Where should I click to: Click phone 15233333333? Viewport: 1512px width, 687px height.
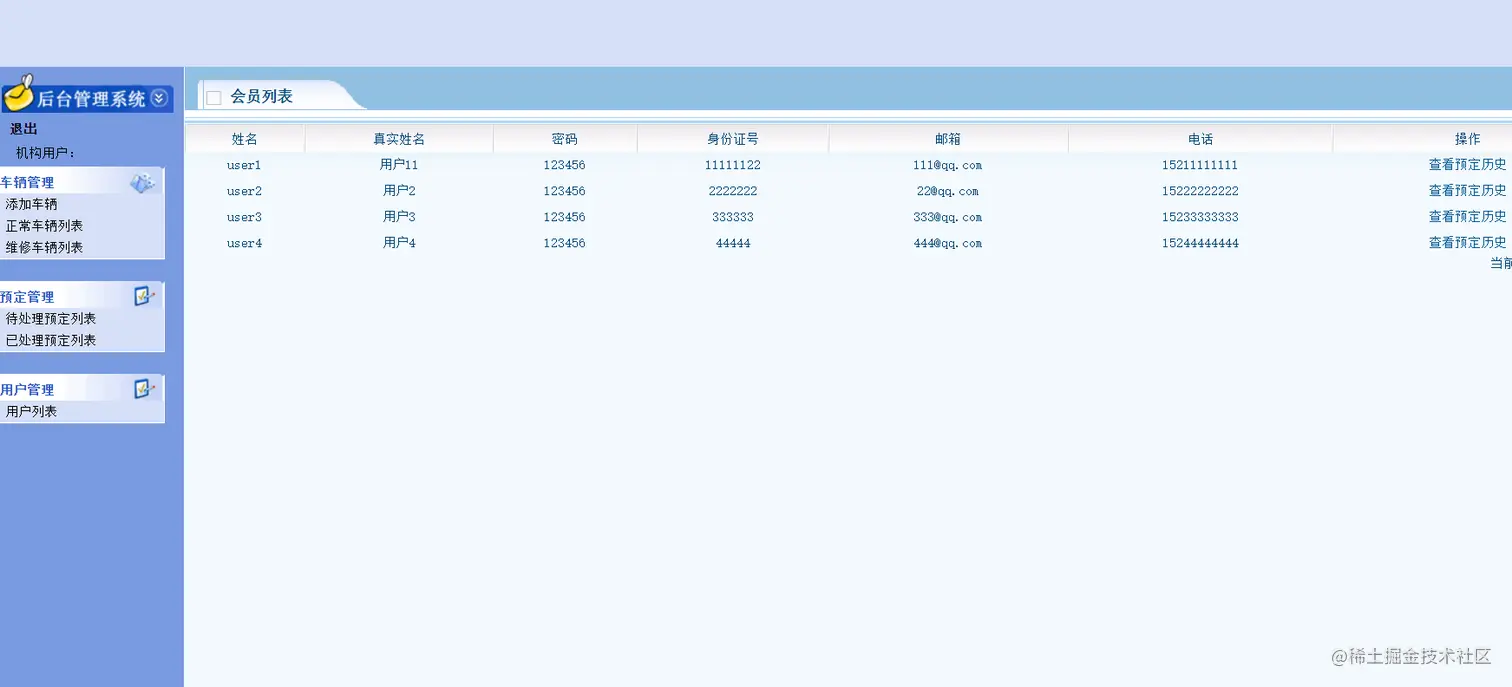[x=1200, y=217]
